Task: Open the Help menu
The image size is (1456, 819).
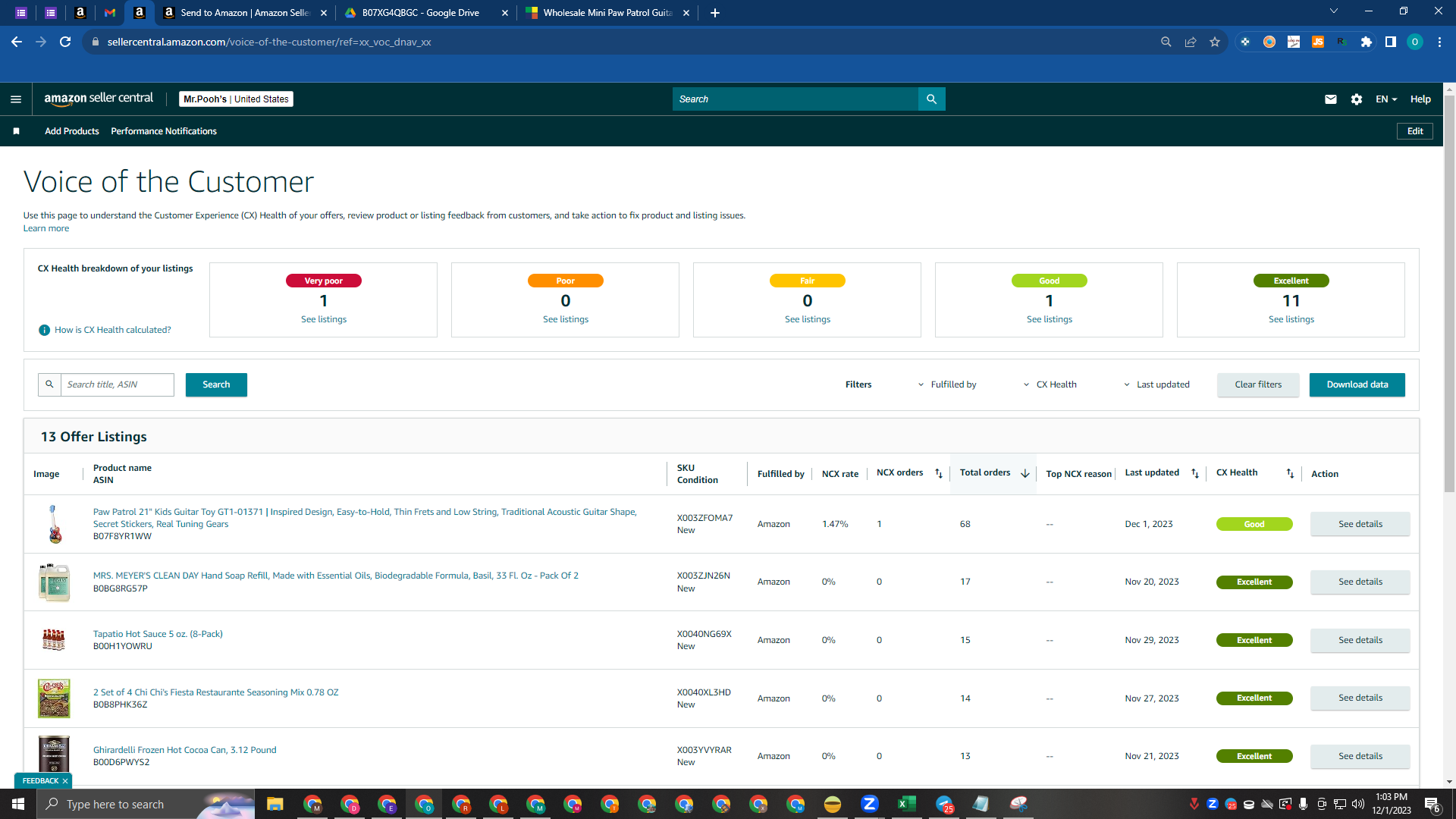Action: click(x=1420, y=99)
